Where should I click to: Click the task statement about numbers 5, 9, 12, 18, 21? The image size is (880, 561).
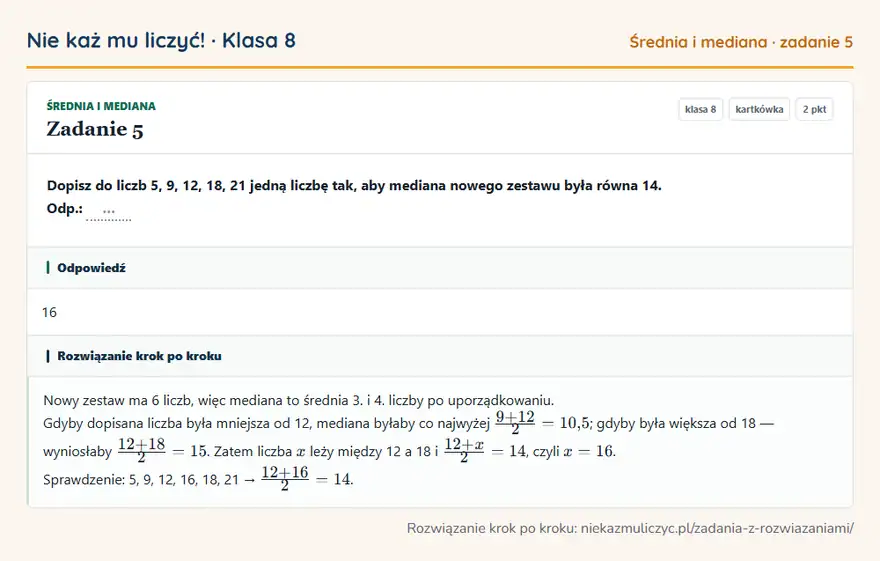tap(354, 186)
